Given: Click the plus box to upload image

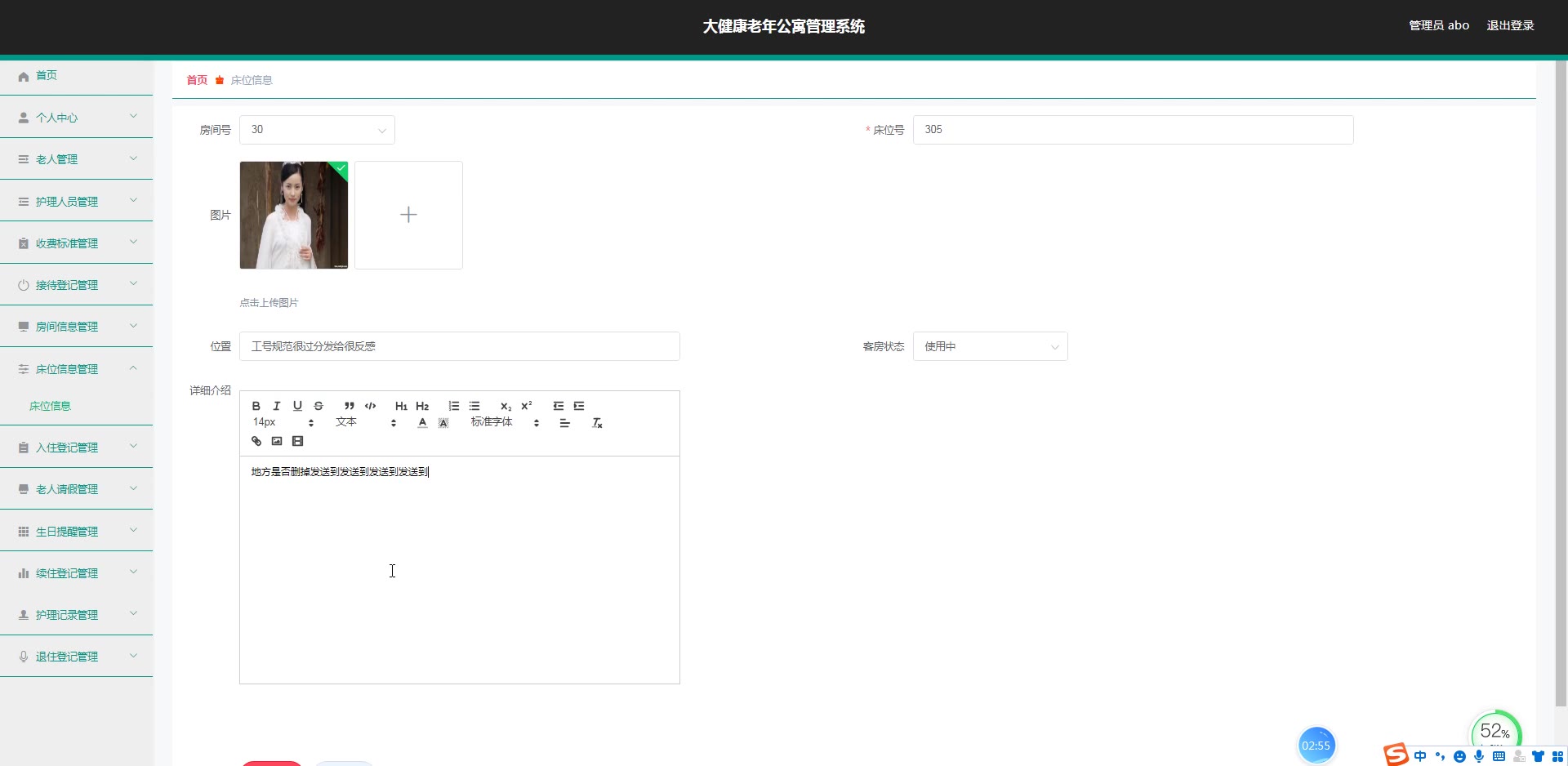Looking at the screenshot, I should click(408, 215).
